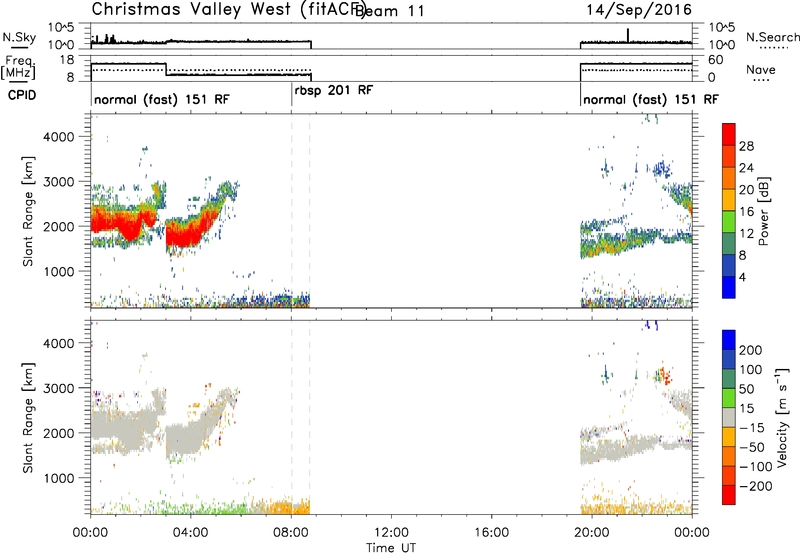
Task: Pick the yellow 16–20 dB Power colorbar segment
Action: pyautogui.click(x=729, y=200)
